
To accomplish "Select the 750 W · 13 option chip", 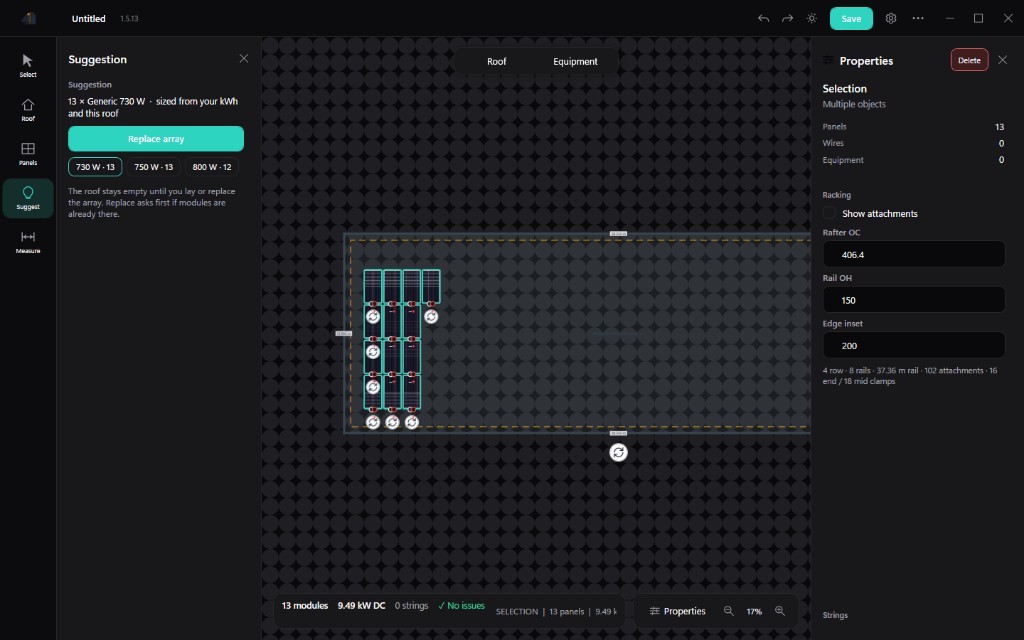I will [x=153, y=167].
